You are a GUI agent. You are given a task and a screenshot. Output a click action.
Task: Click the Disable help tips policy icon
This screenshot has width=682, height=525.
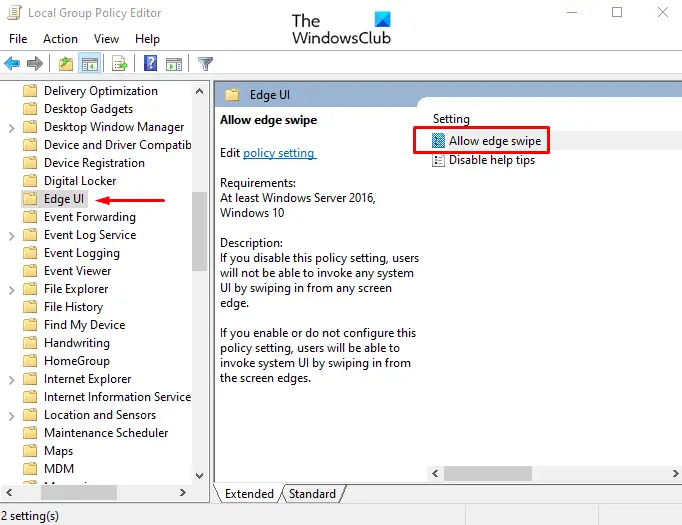click(x=438, y=160)
